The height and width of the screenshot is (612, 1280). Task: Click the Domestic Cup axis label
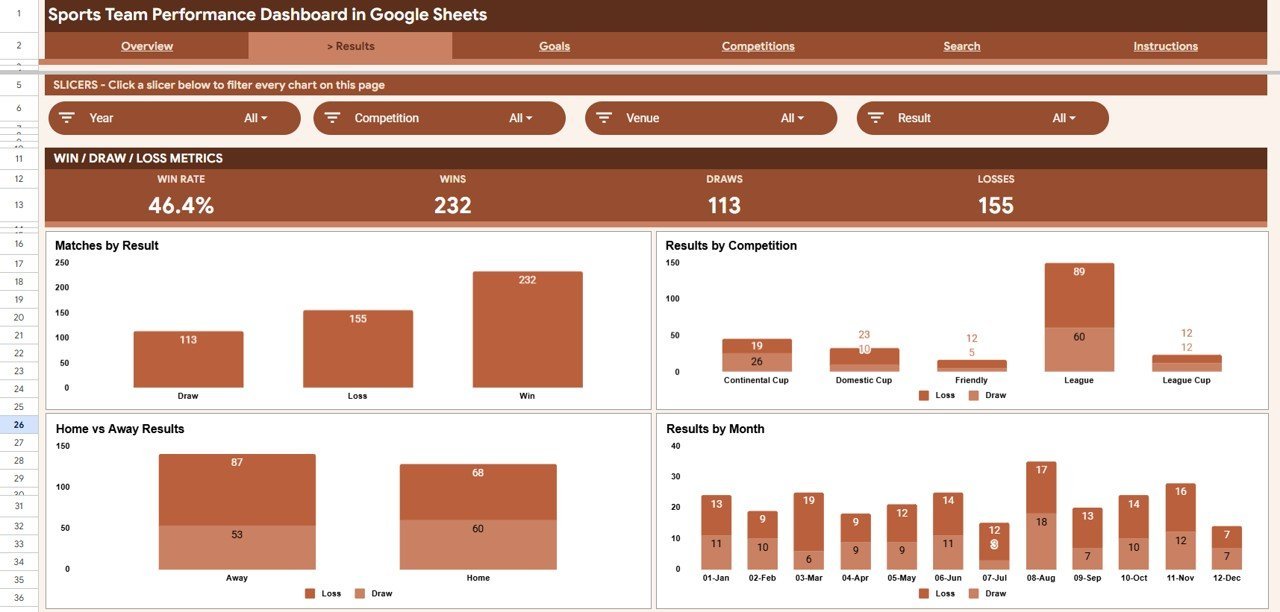pos(864,380)
